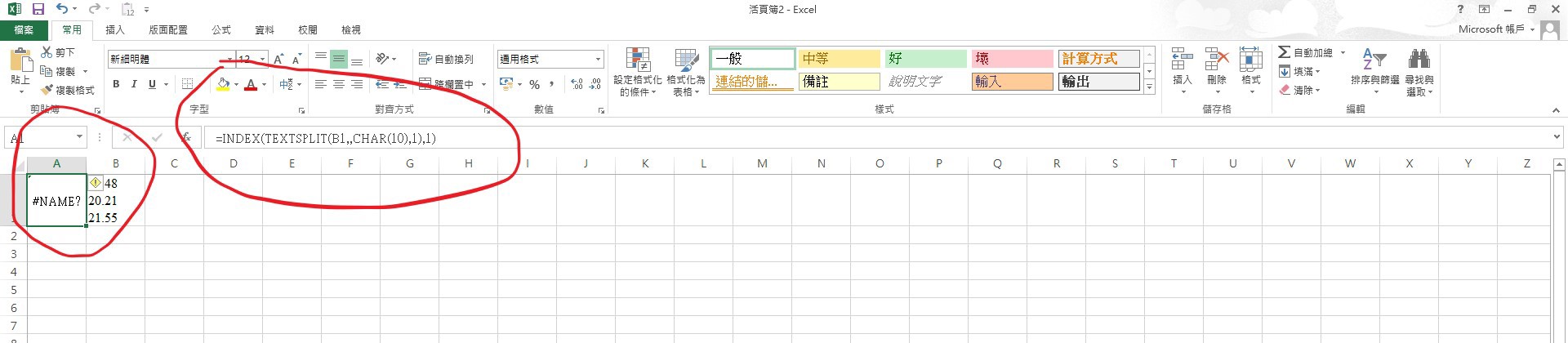Switch to 資料 data tab

pos(265,30)
